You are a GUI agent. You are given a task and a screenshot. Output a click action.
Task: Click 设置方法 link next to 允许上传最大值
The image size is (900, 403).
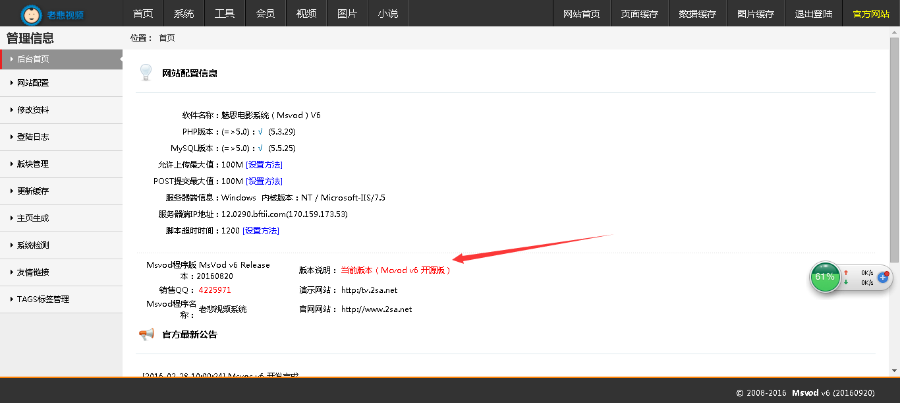[264, 164]
